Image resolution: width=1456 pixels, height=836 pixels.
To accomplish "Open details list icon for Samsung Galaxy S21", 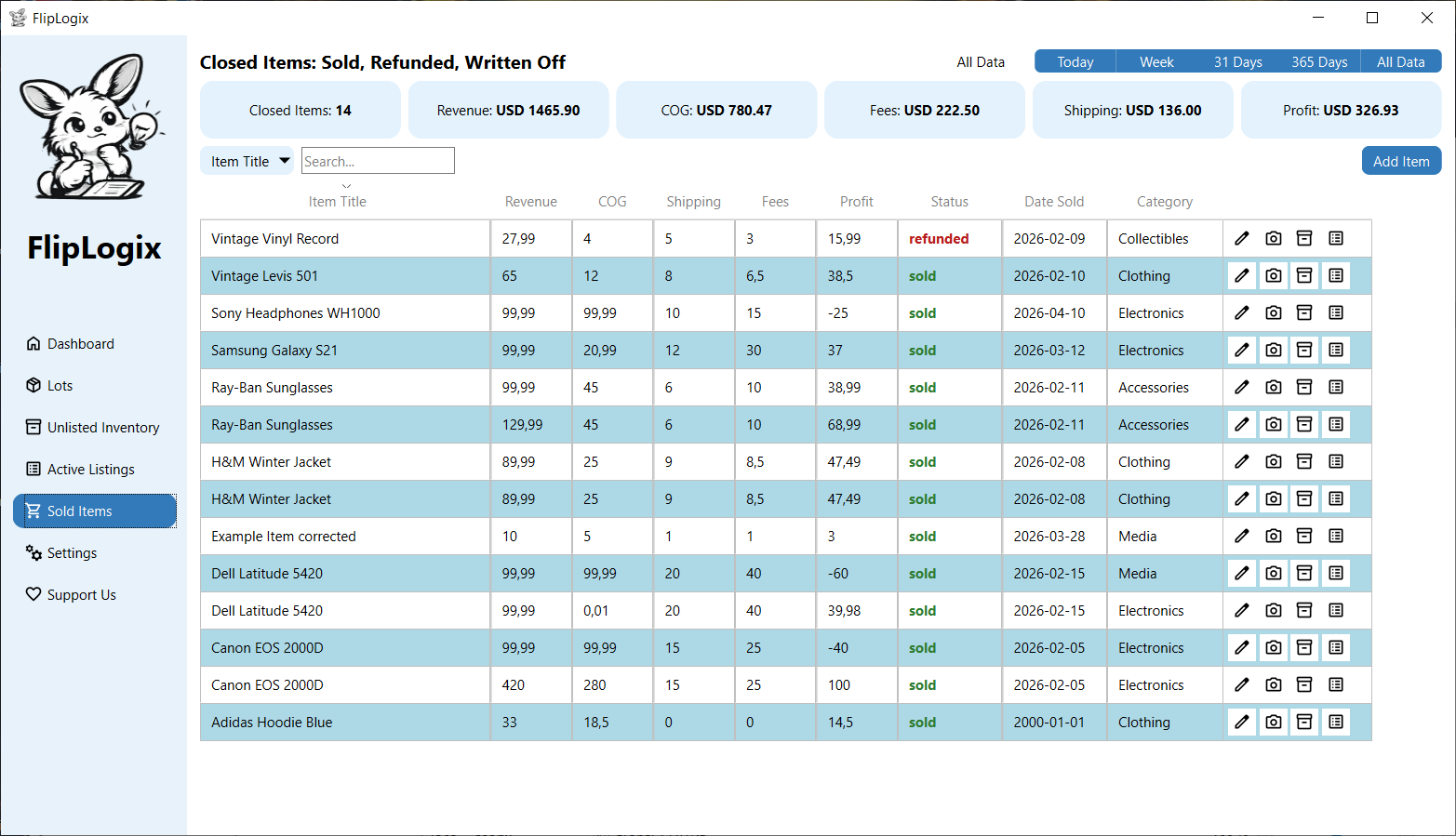I will tap(1336, 351).
